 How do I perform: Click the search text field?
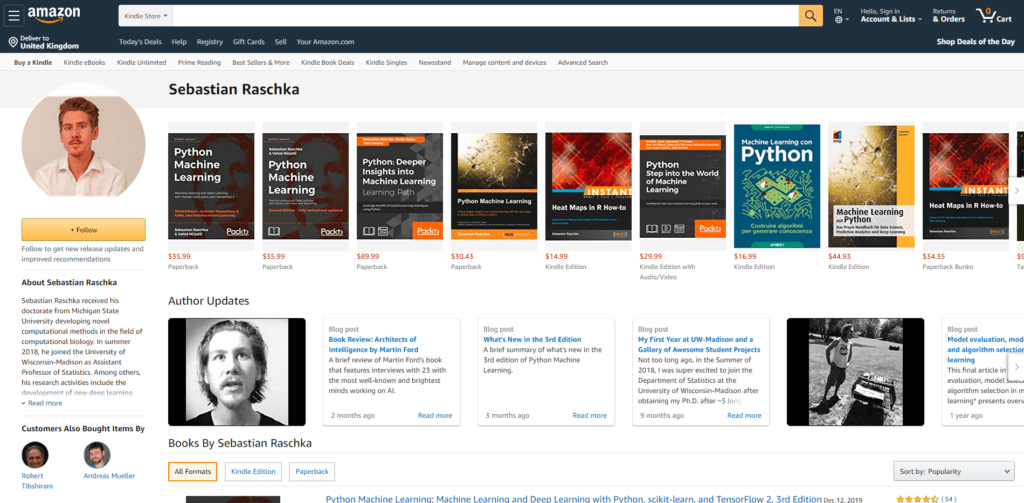coord(485,16)
